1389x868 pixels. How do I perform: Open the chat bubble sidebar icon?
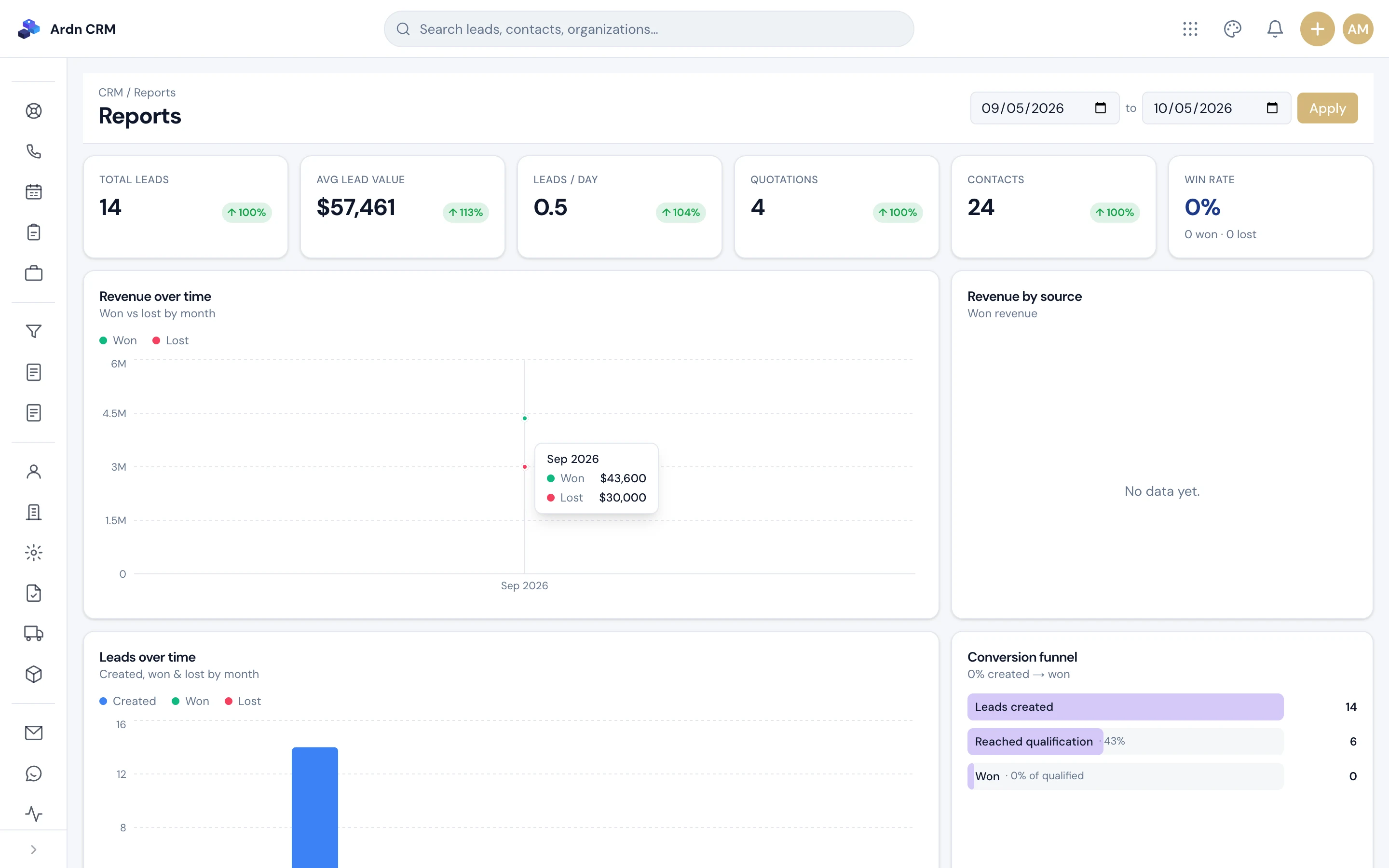pos(34,774)
